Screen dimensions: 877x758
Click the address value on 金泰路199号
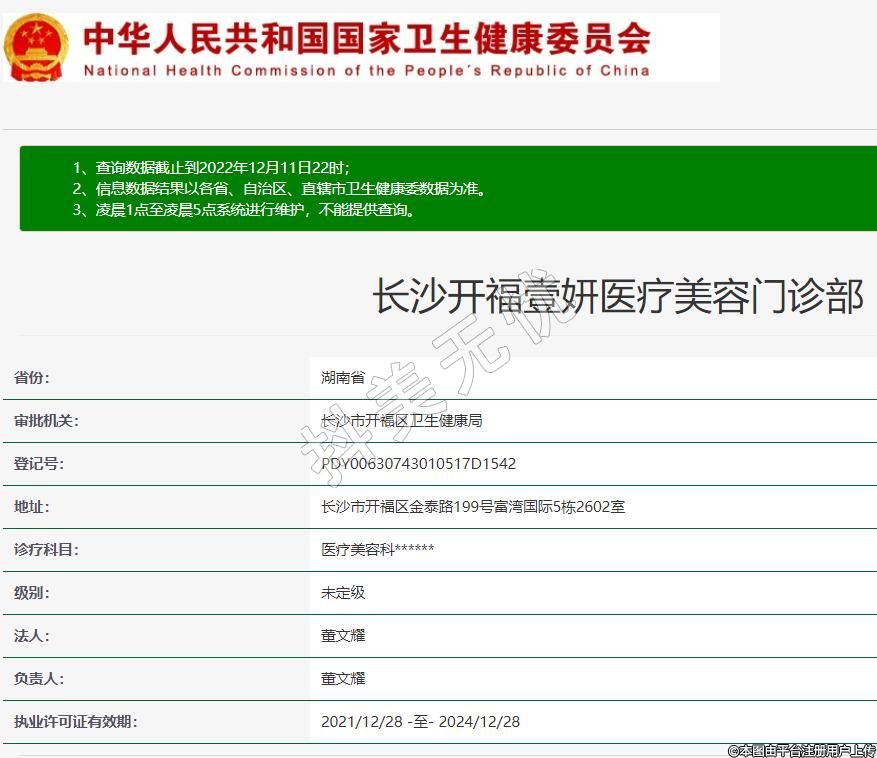472,507
